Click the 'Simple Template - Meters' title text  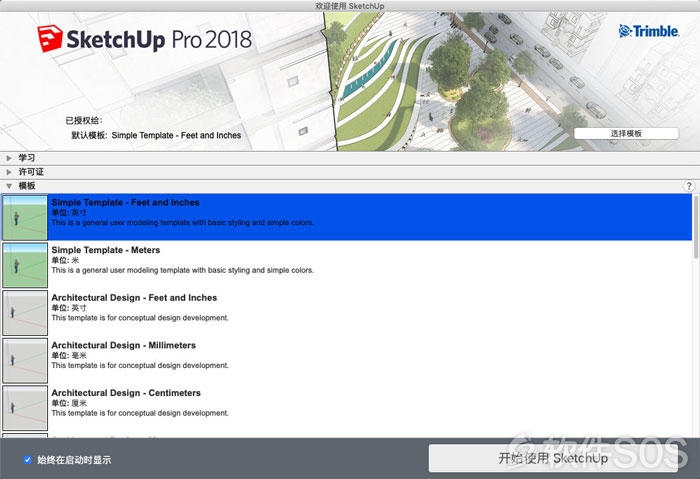pos(105,250)
